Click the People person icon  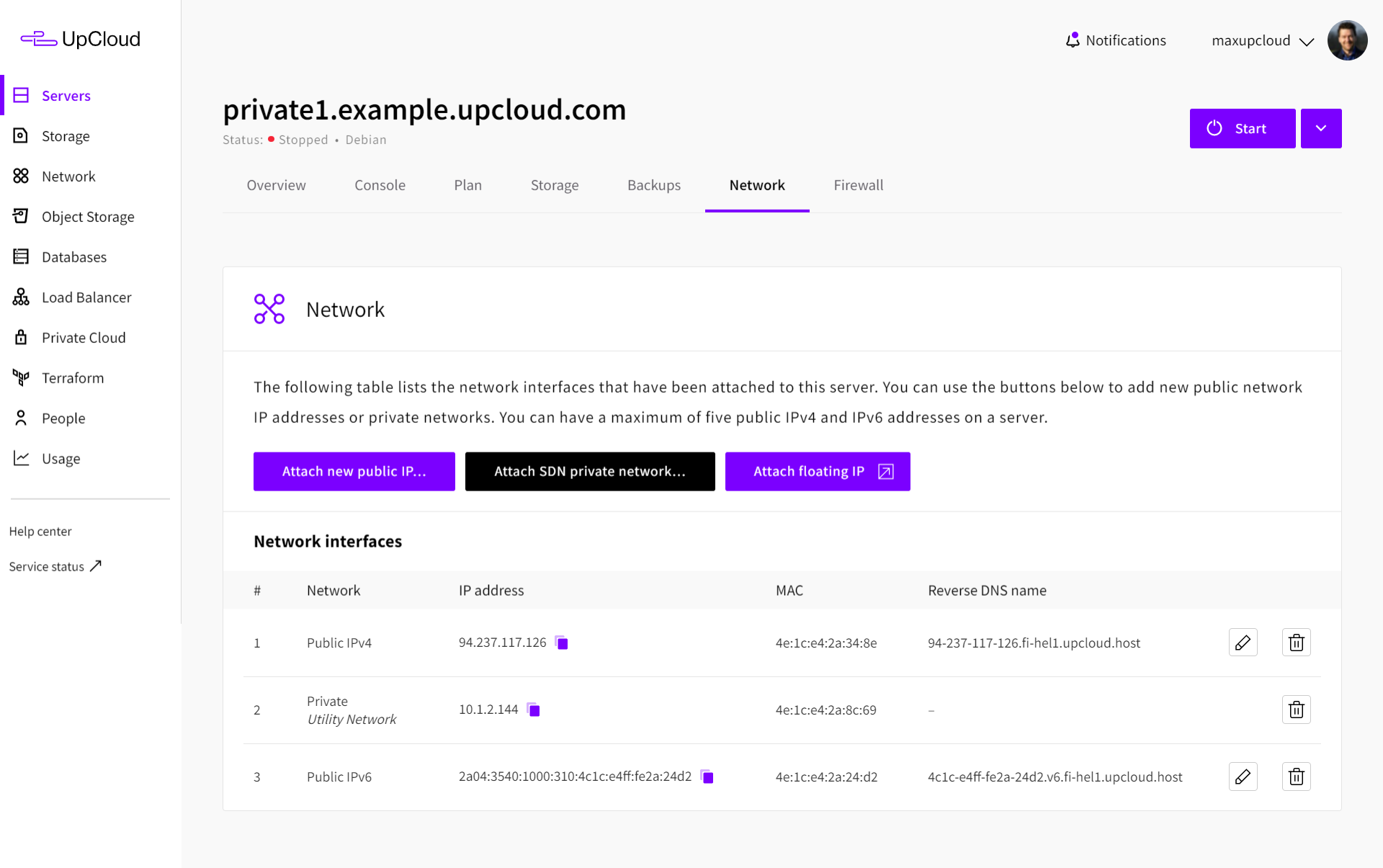[x=21, y=418]
